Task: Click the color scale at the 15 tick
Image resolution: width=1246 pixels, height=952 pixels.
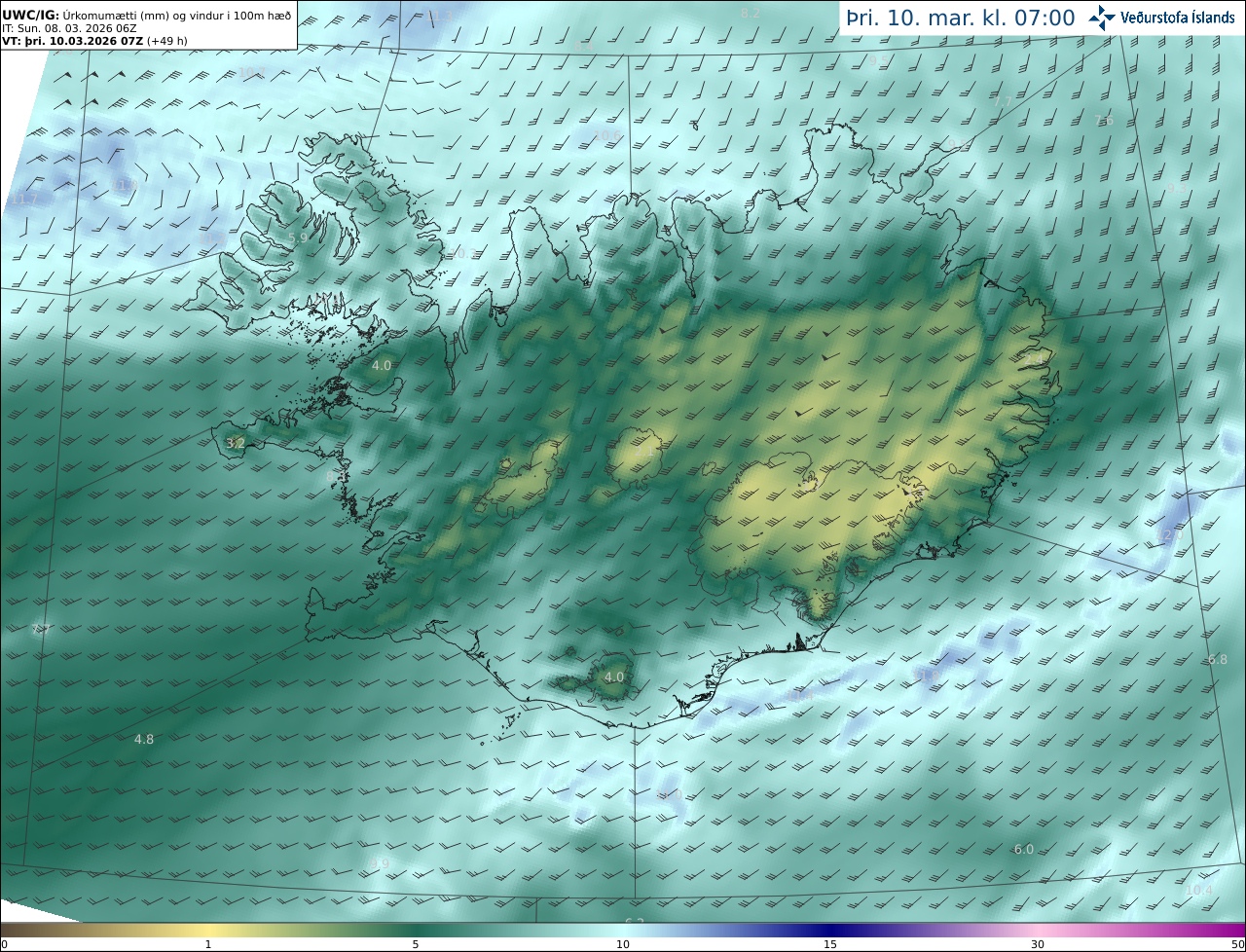Action: [830, 930]
